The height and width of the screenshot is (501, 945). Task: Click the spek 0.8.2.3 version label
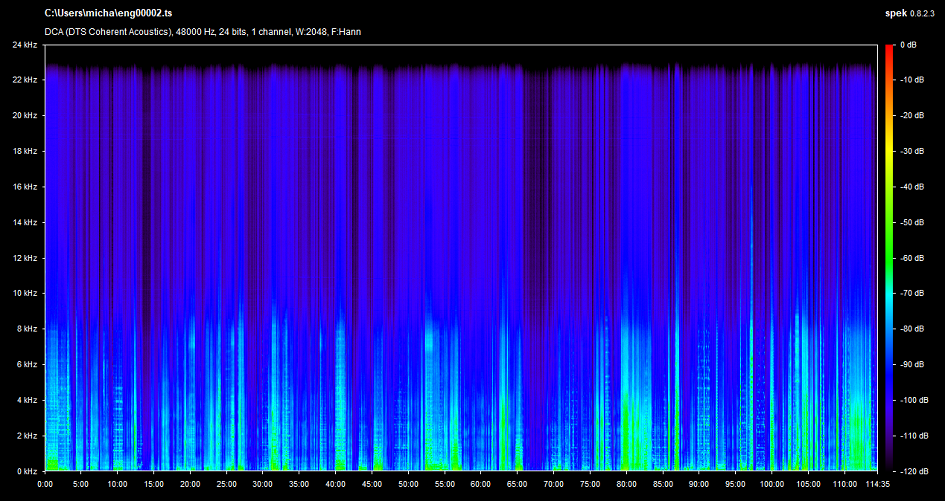(911, 14)
